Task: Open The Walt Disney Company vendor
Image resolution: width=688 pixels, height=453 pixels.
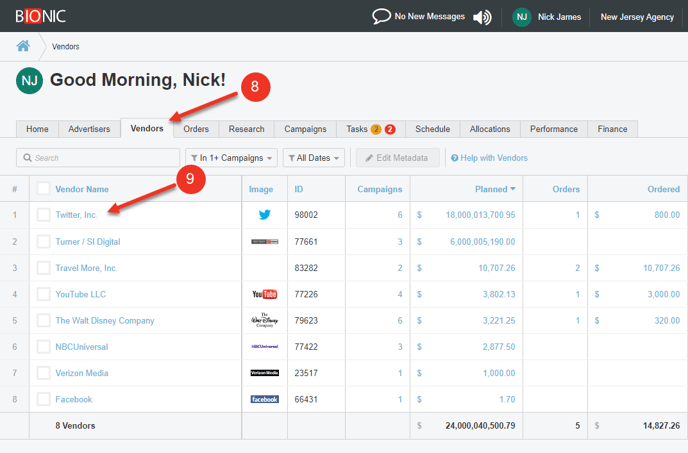Action: tap(105, 321)
